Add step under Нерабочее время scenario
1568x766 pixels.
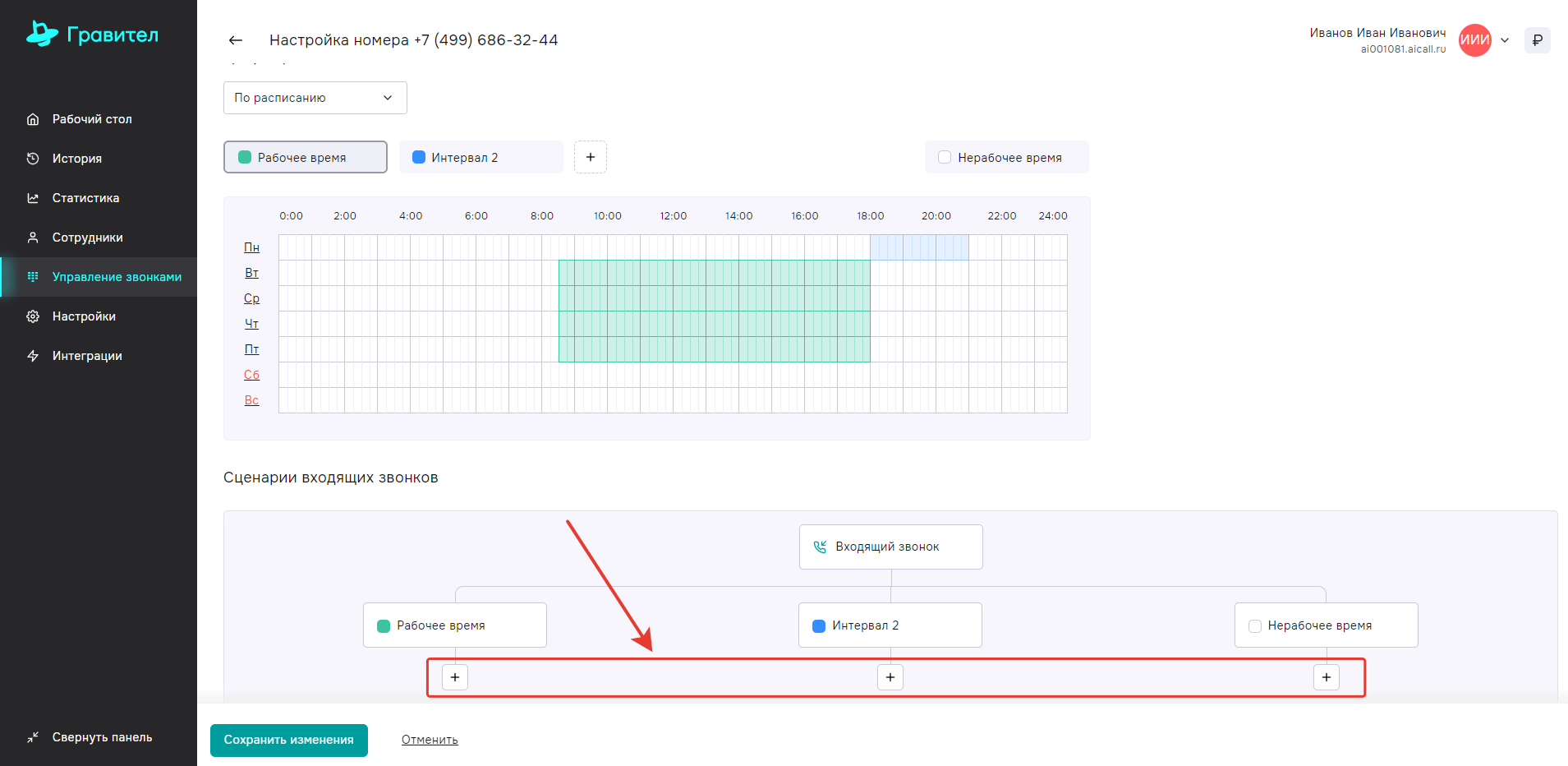(1326, 677)
